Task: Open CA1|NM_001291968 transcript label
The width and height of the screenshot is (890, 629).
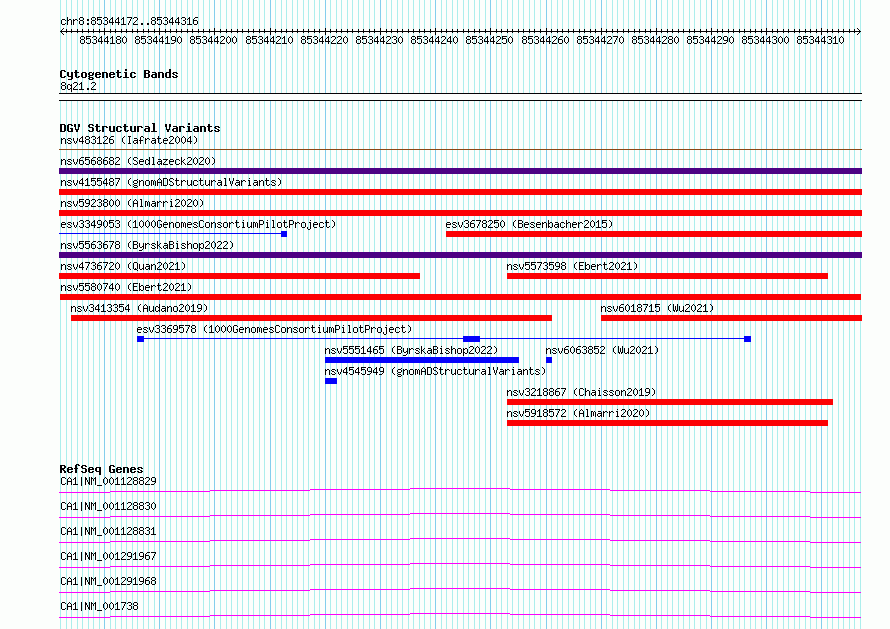Action: tap(108, 581)
